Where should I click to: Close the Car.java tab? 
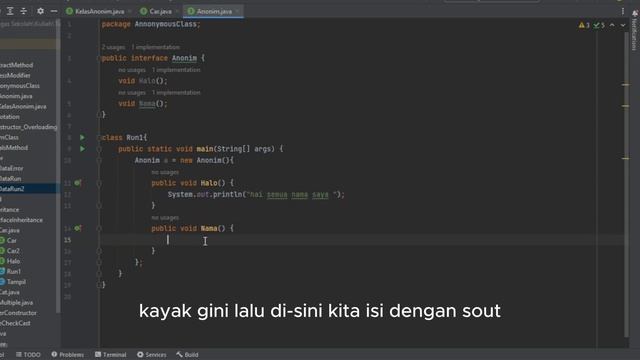(x=177, y=11)
